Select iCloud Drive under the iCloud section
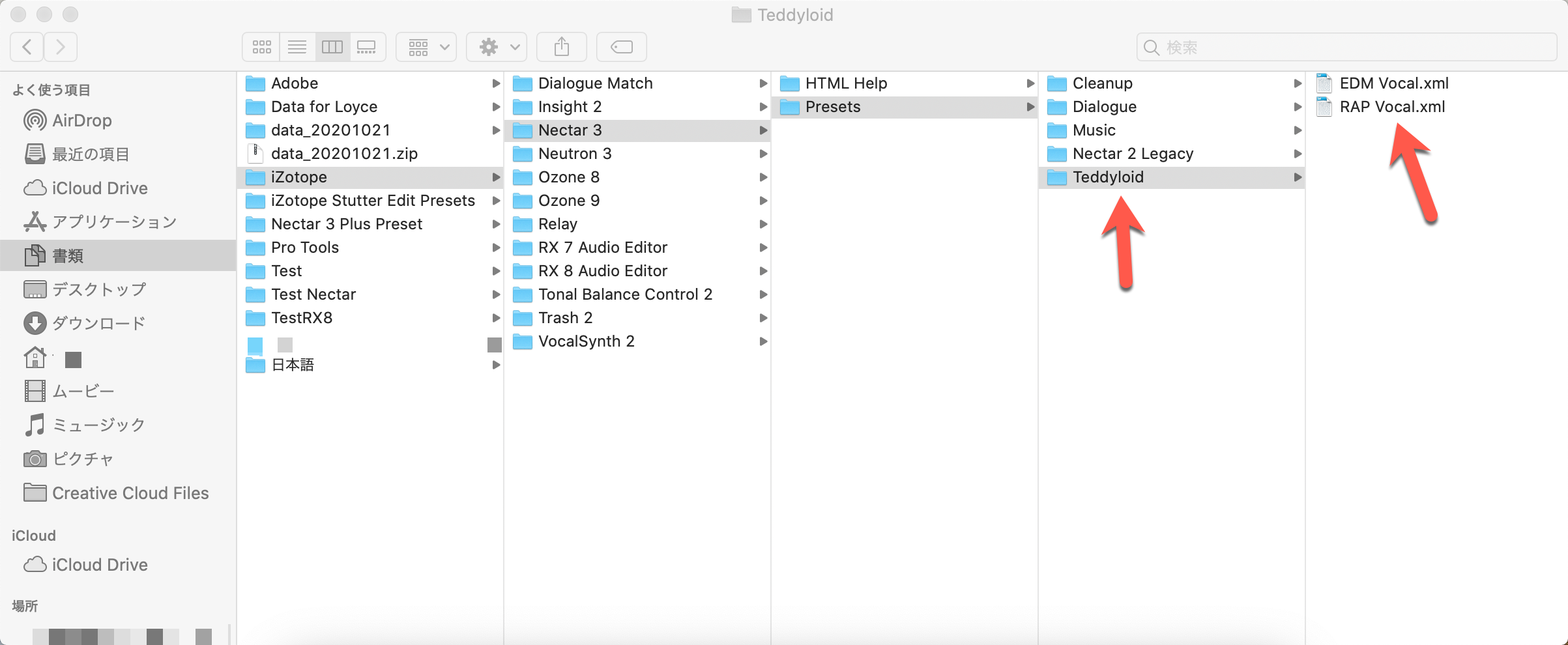 [117, 565]
